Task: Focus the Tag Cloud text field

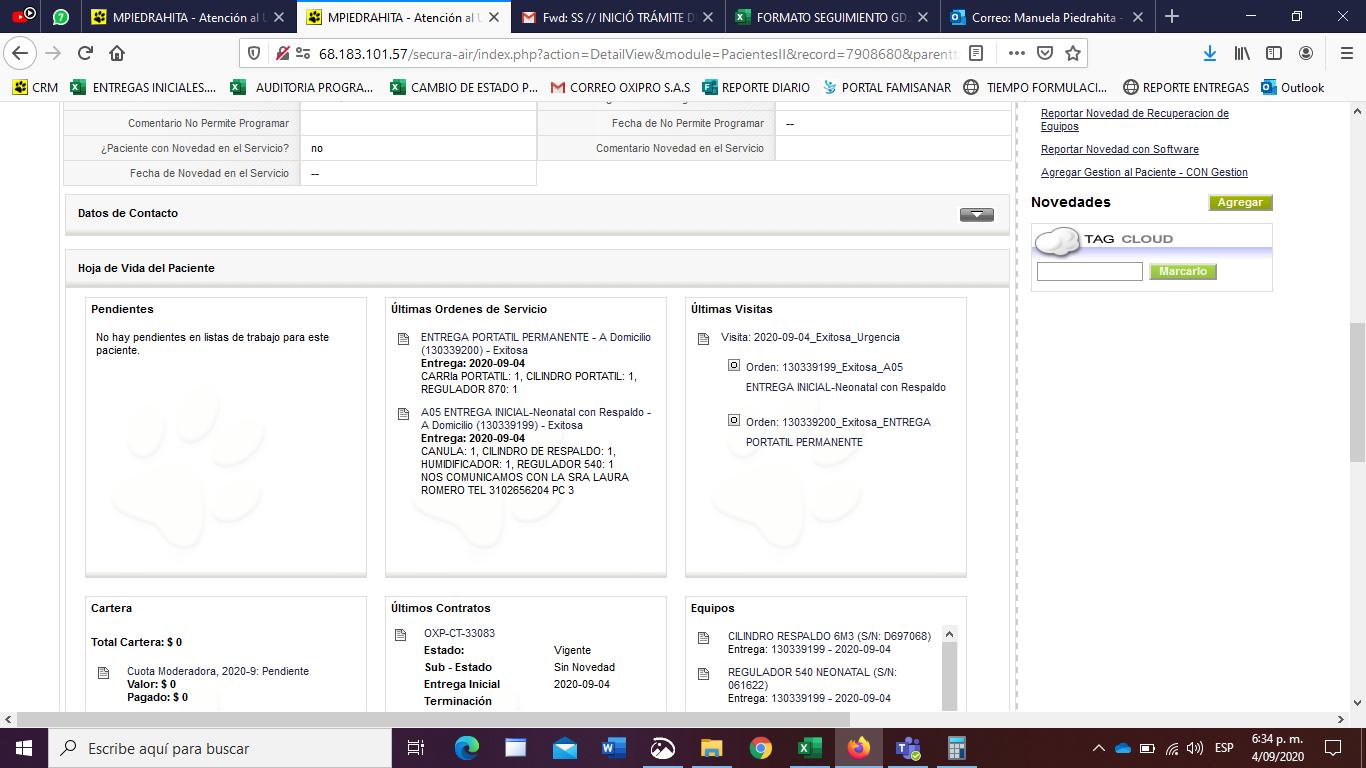Action: 1089,271
